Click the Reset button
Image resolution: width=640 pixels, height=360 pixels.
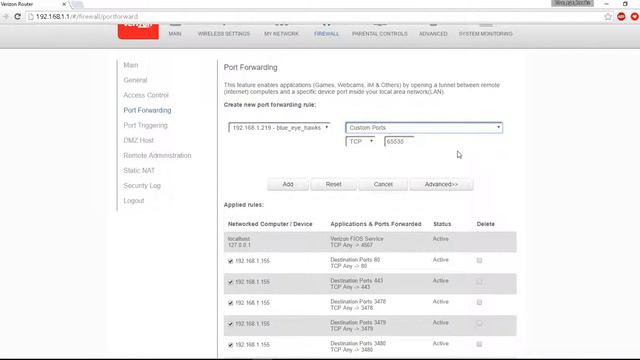333,184
